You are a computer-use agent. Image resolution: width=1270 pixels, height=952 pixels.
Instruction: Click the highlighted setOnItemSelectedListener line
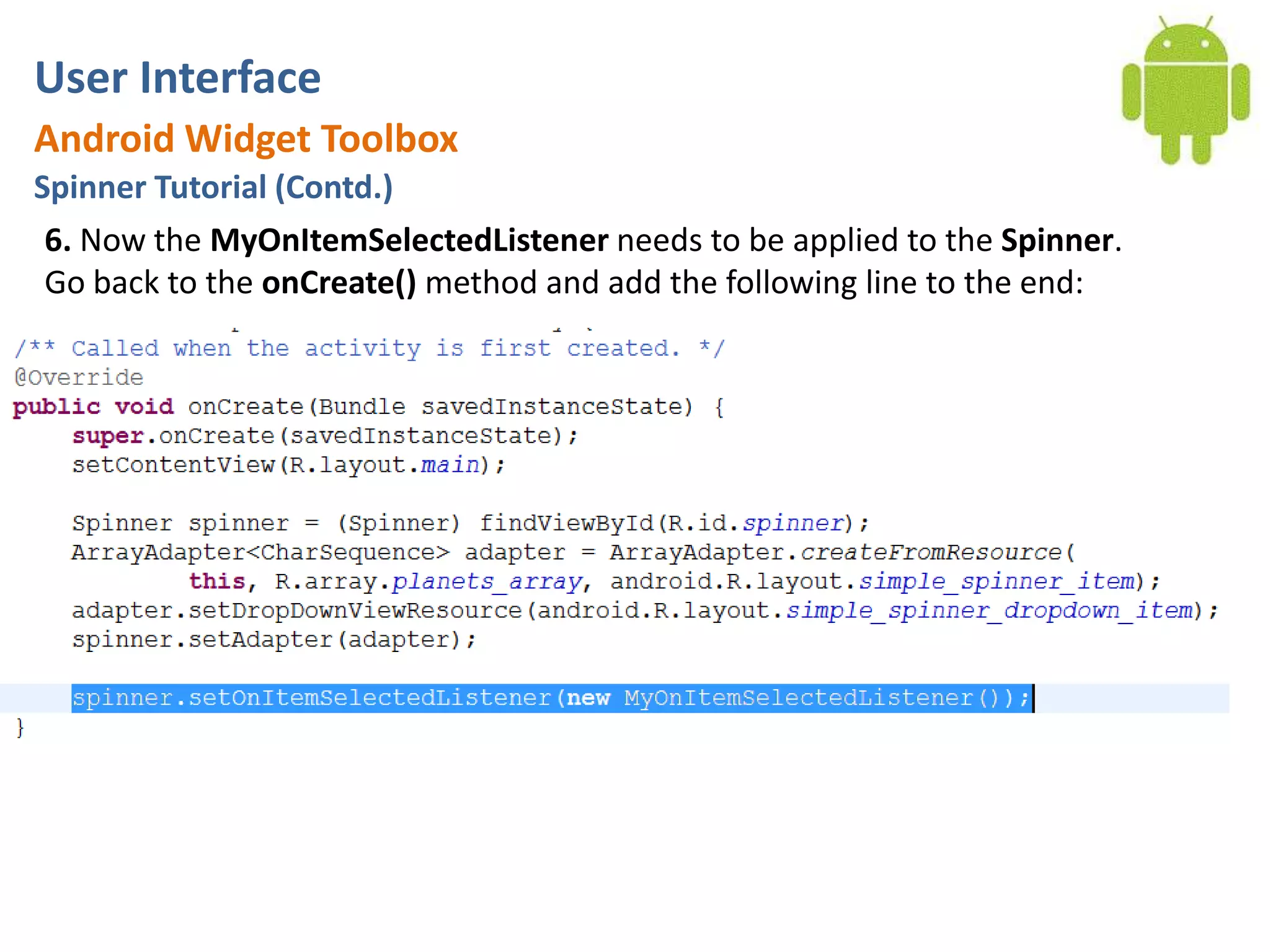click(x=551, y=698)
